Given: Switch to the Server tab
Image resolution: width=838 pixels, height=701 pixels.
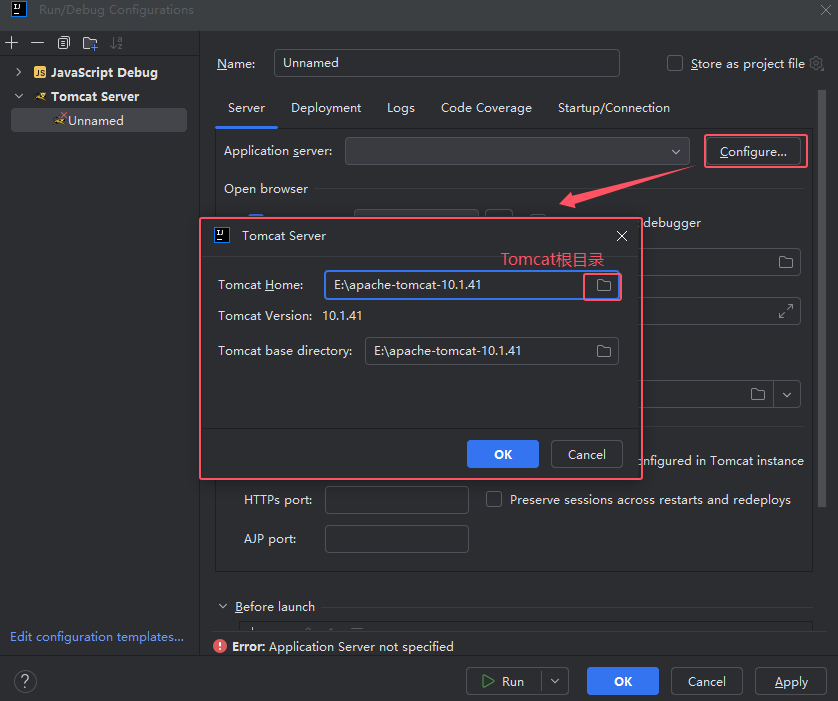Looking at the screenshot, I should point(246,108).
